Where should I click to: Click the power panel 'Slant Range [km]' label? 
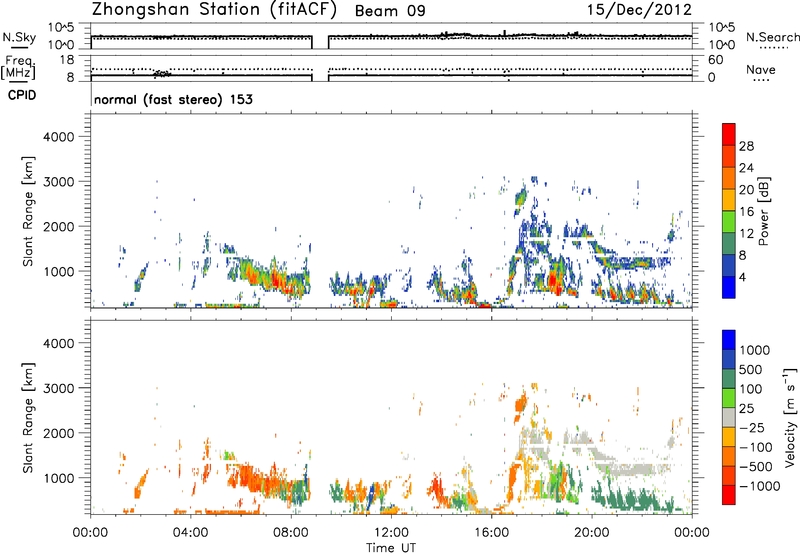[28, 211]
